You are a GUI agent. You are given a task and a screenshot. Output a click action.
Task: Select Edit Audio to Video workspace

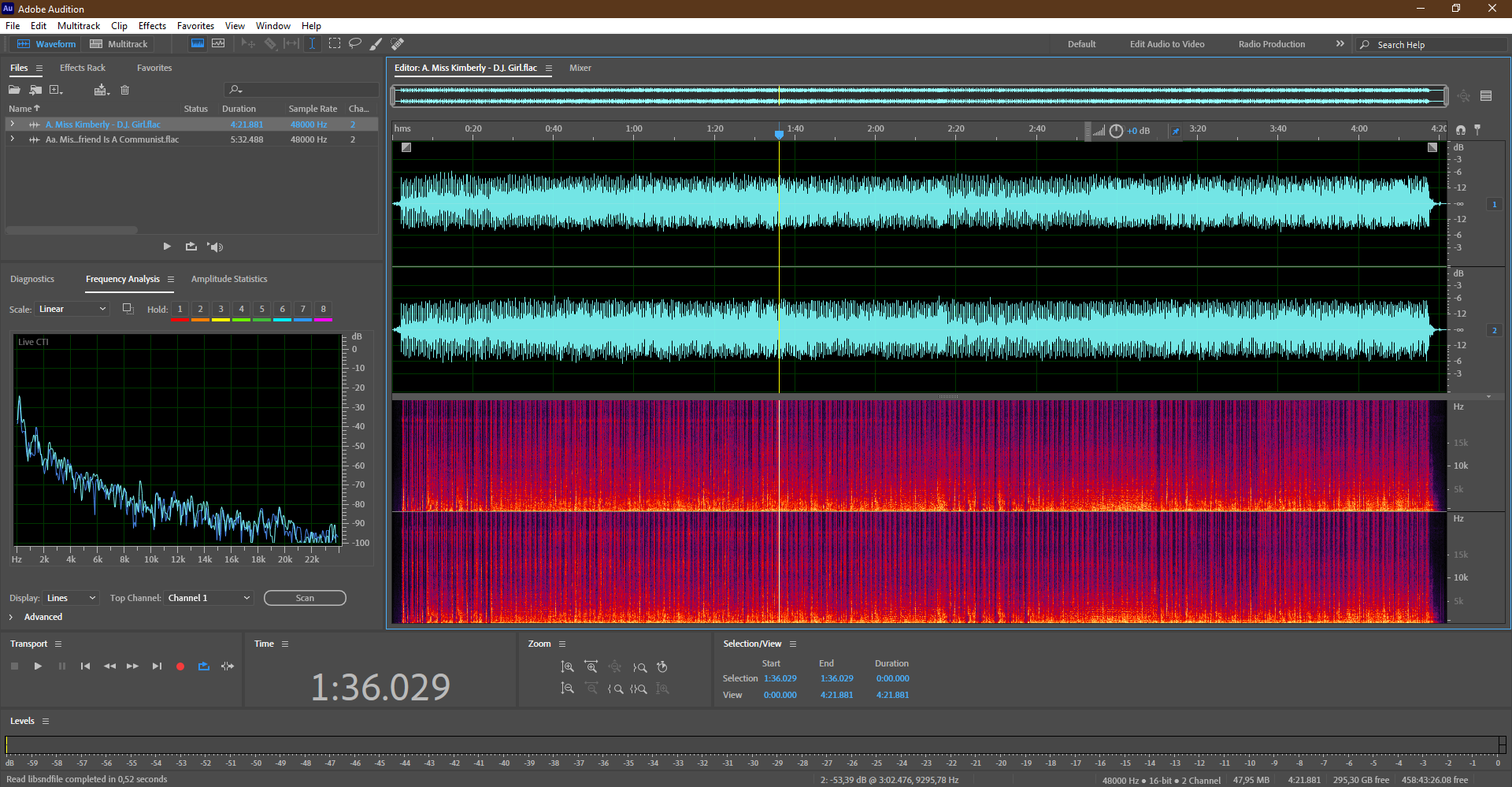tap(1167, 44)
